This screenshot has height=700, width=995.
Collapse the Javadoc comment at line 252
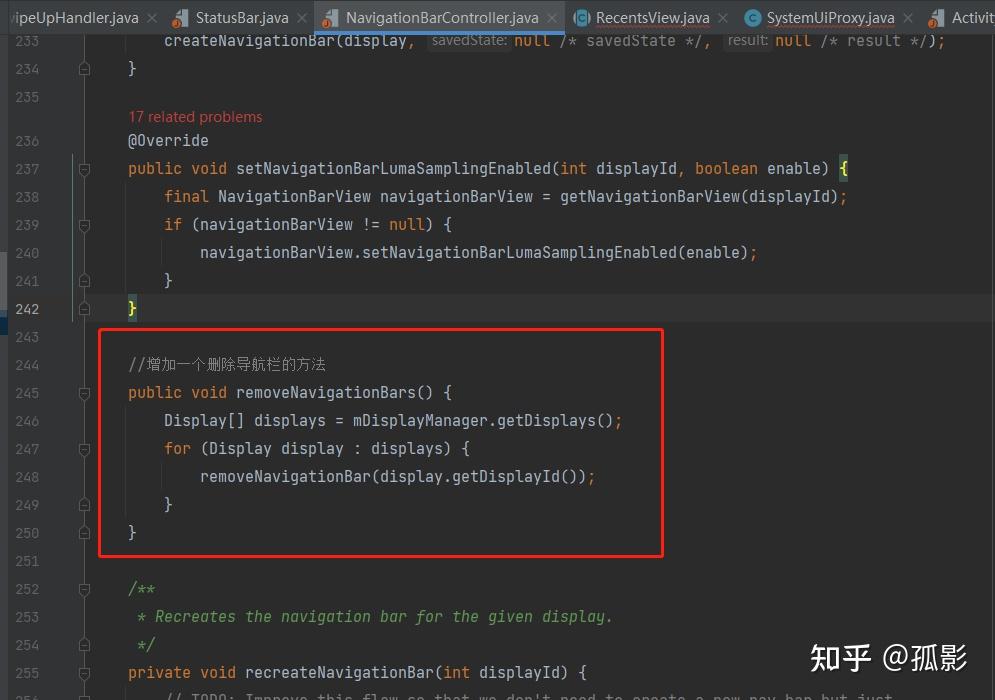click(x=84, y=590)
